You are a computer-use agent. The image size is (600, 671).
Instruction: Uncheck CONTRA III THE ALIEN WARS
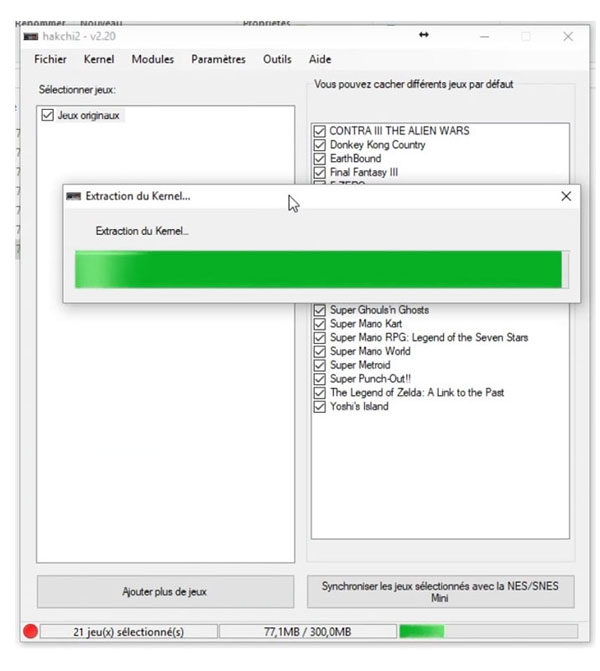tap(320, 131)
